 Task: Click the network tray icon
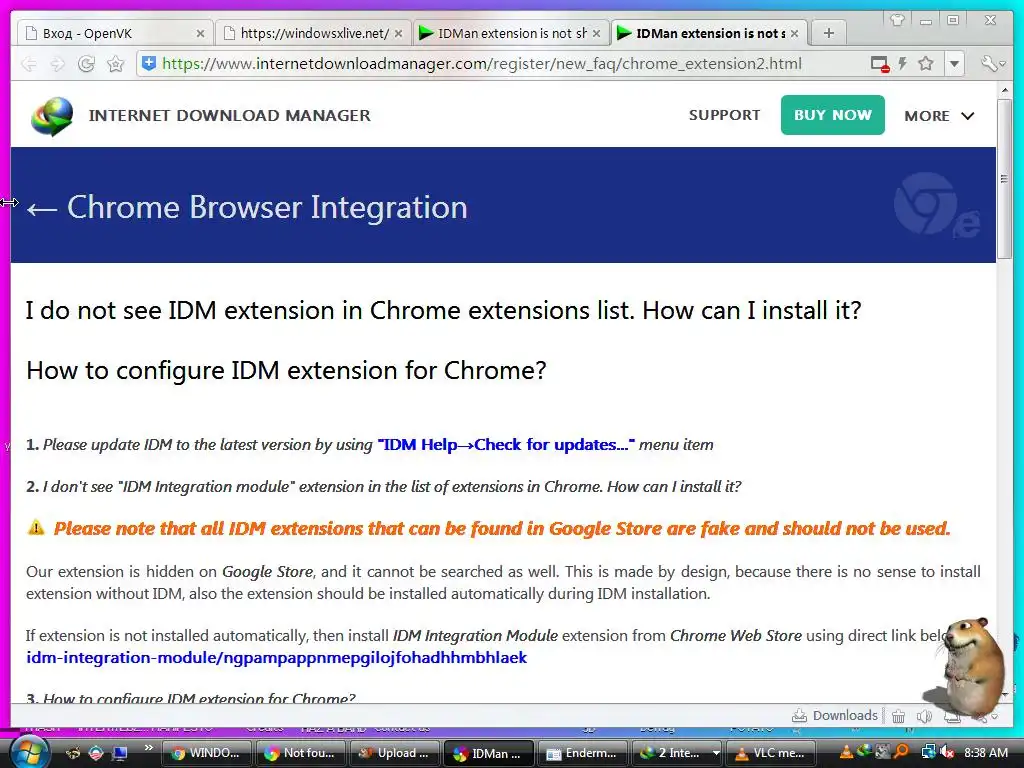pos(928,753)
